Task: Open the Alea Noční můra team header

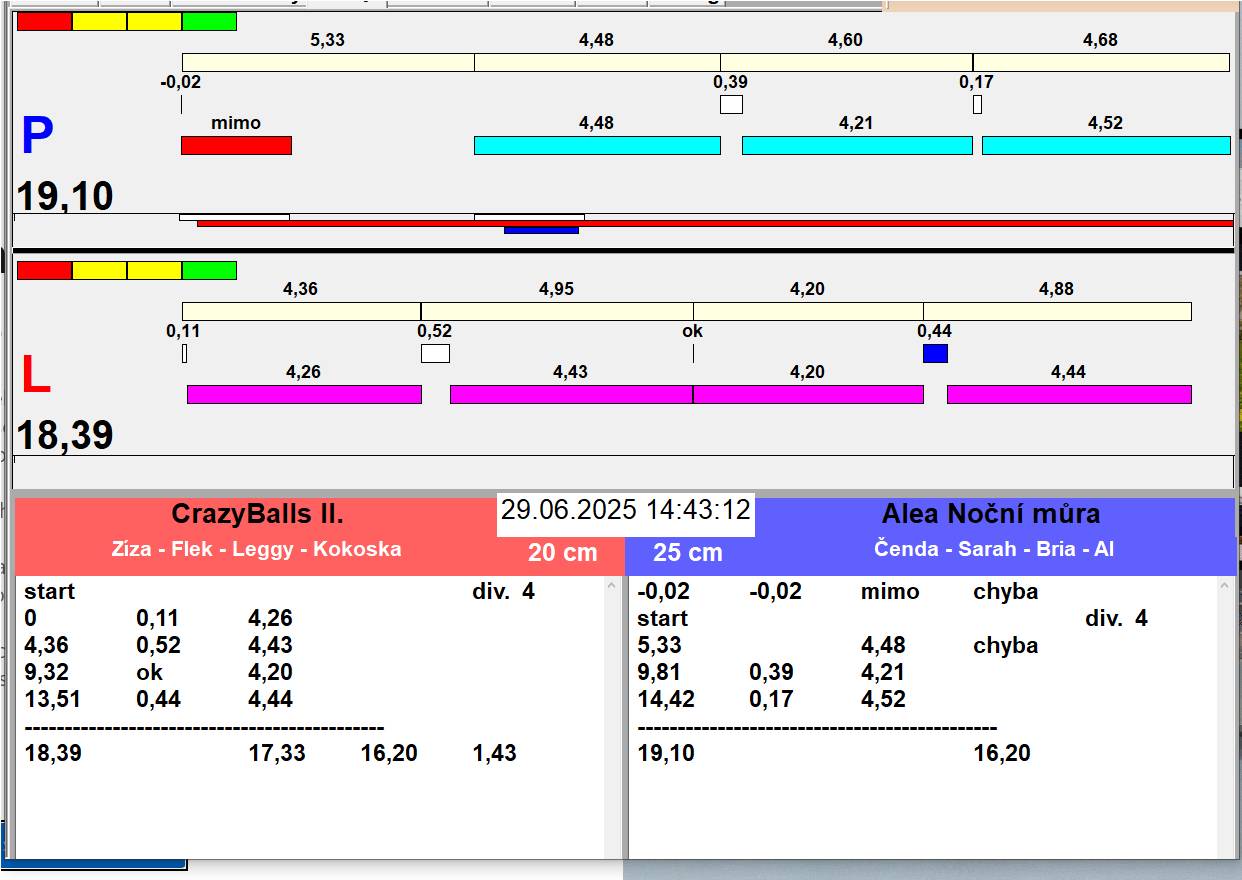Action: pyautogui.click(x=990, y=514)
